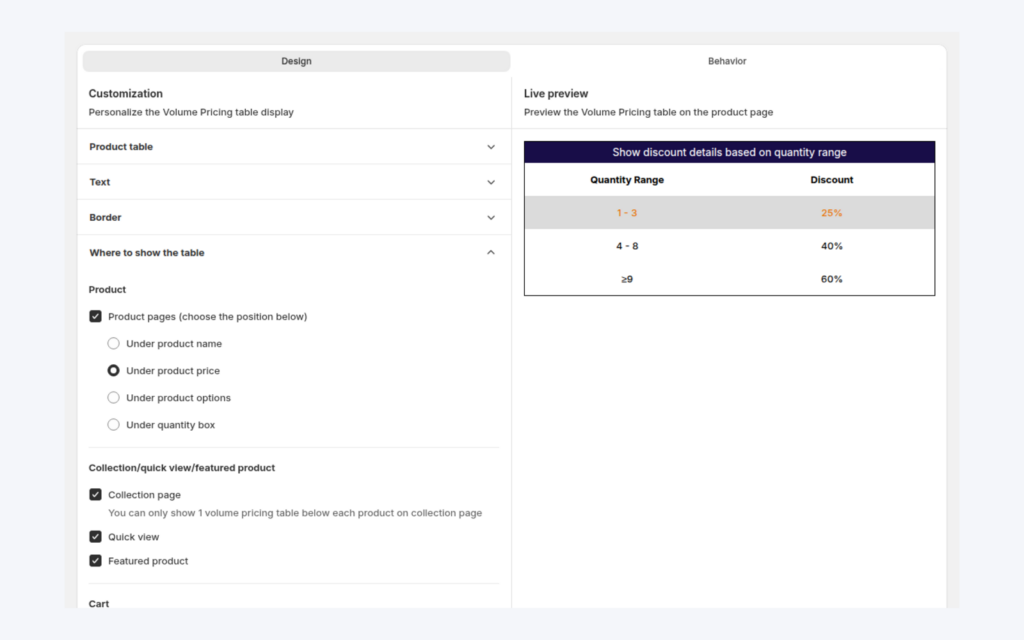
Task: Select Under product price radio option
Action: pyautogui.click(x=114, y=370)
